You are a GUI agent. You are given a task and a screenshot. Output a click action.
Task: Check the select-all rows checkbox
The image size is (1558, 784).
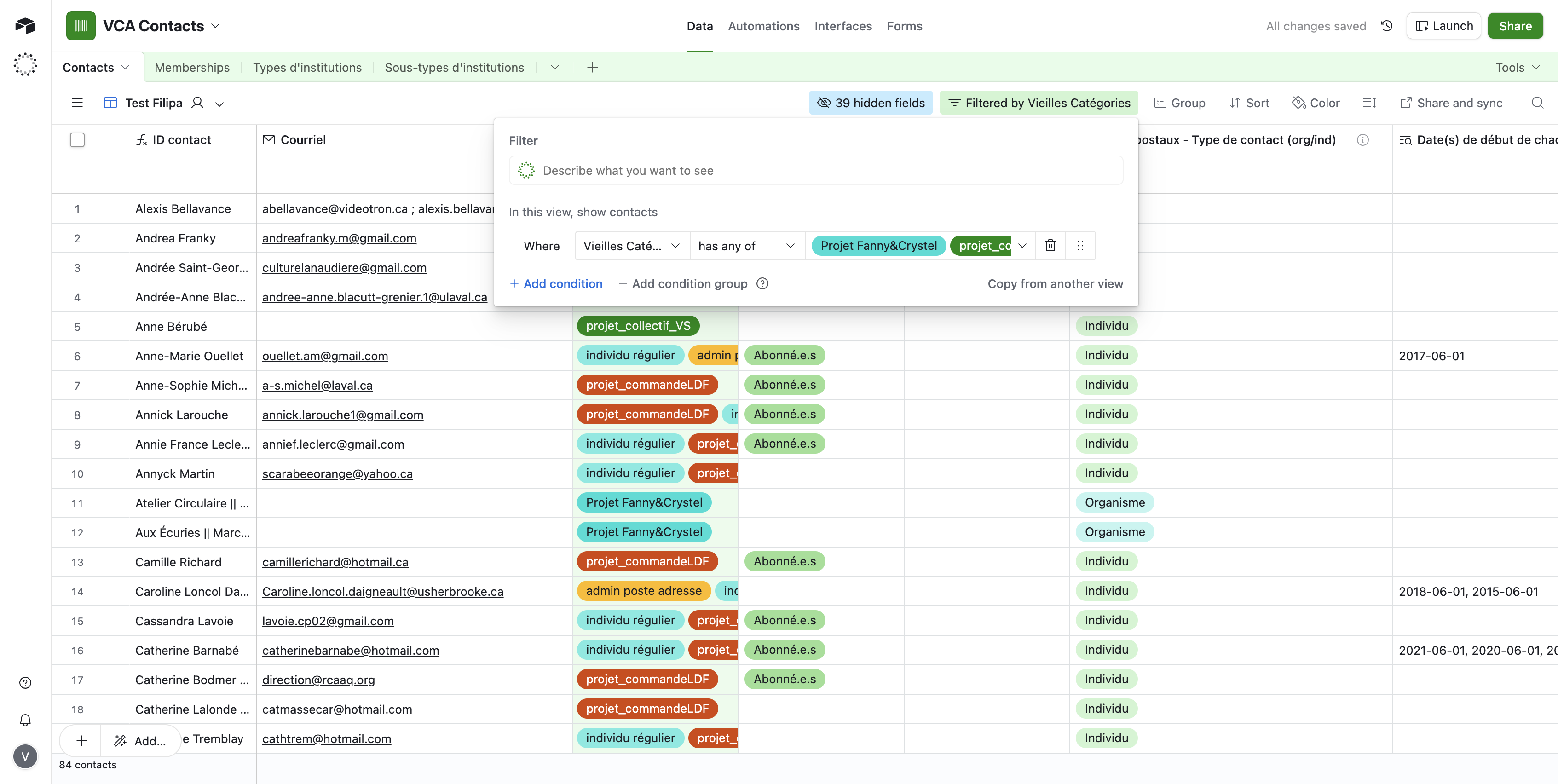point(77,140)
